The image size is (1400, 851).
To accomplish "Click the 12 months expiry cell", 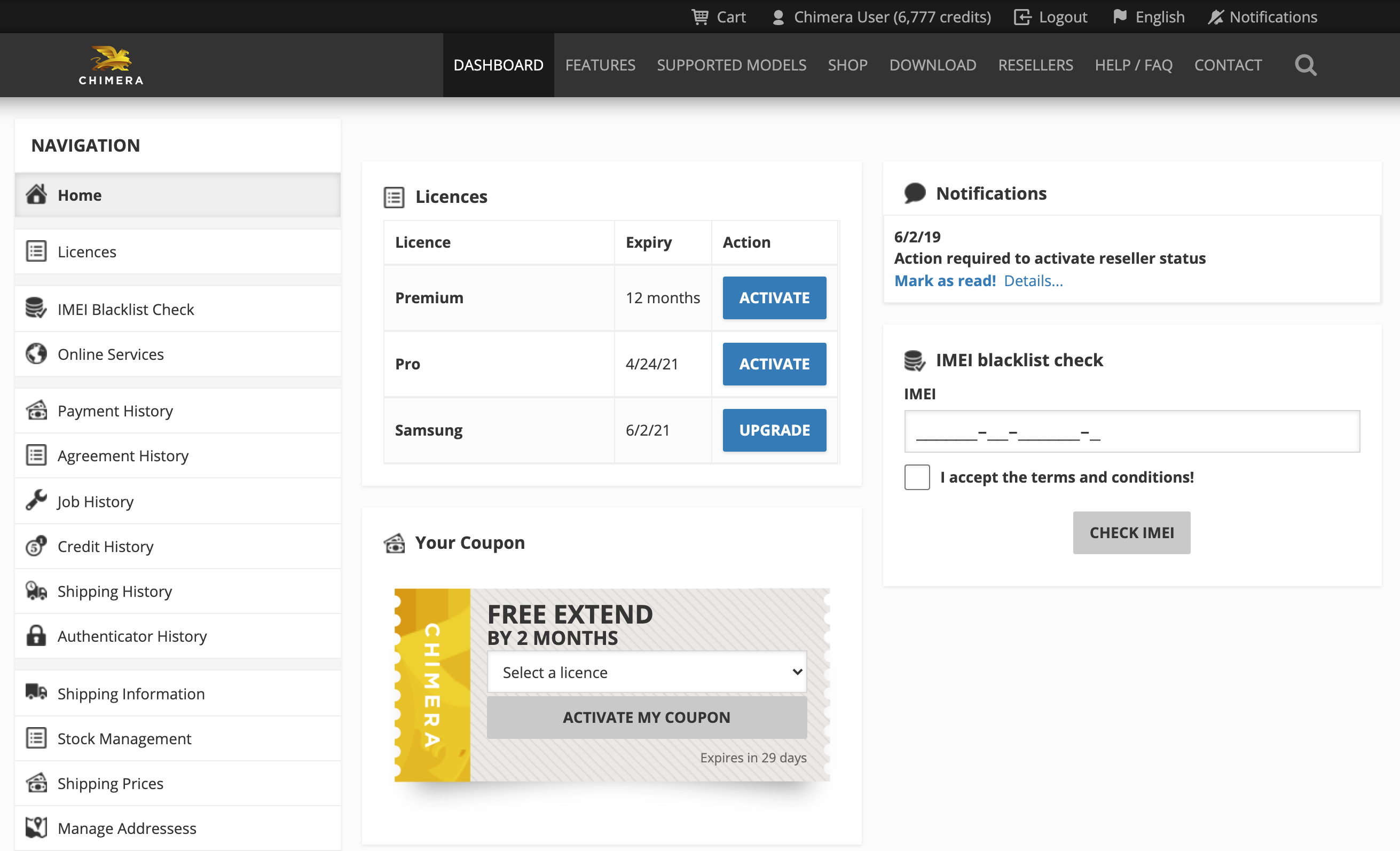I will 663,298.
